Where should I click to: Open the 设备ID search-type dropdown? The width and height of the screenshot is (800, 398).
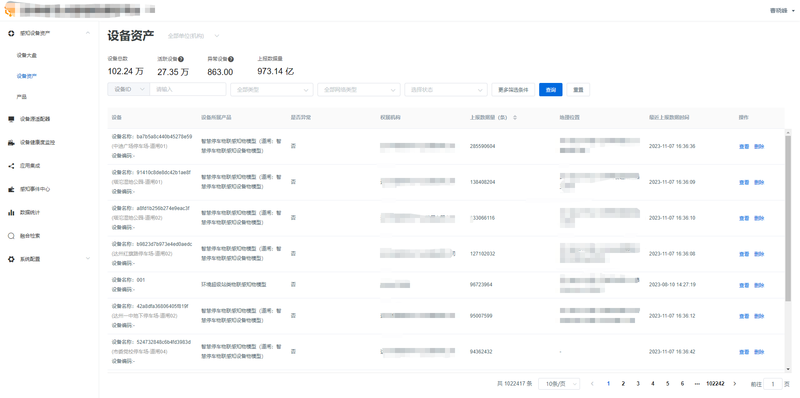click(x=129, y=89)
